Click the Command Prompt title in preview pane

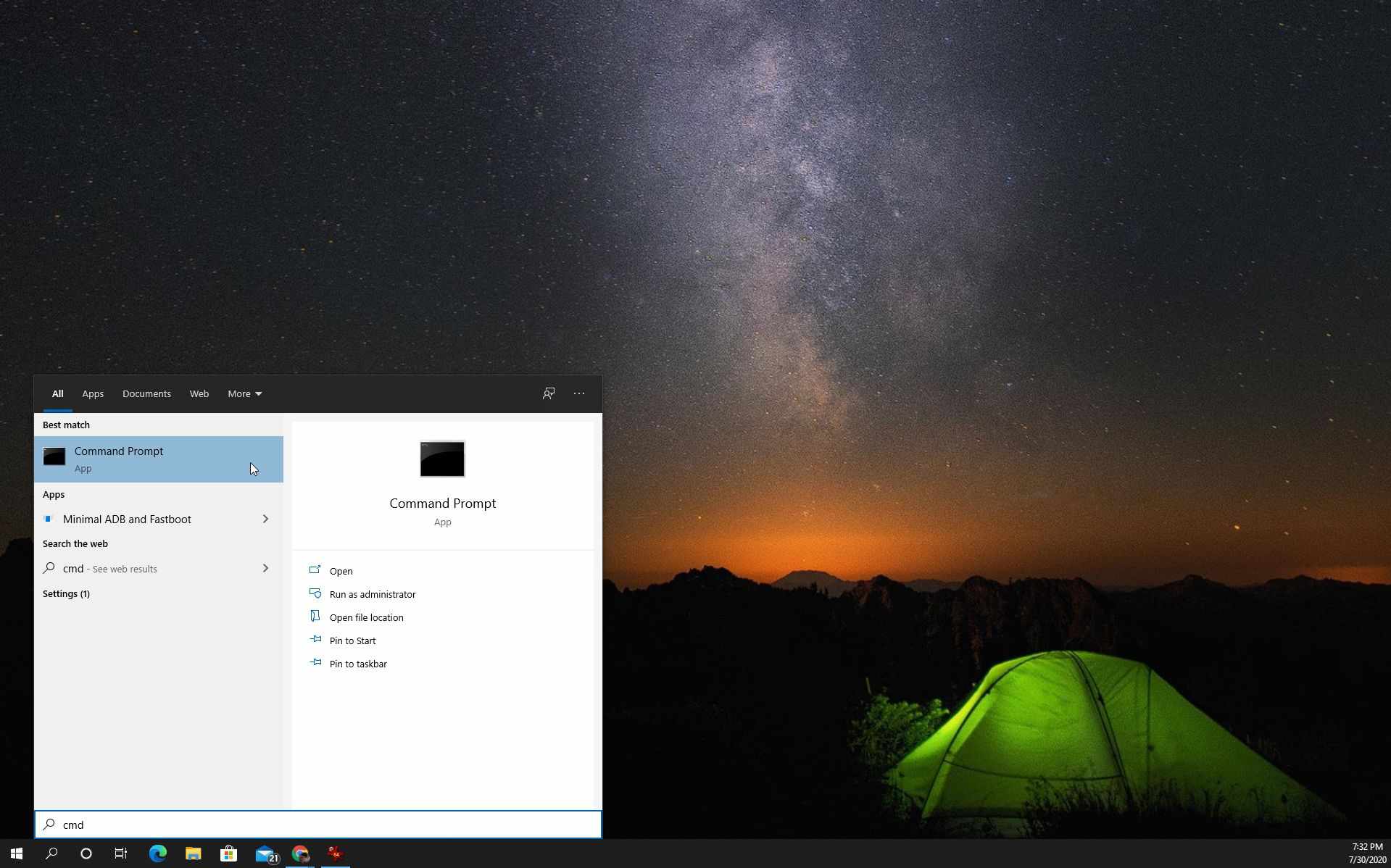[x=442, y=503]
